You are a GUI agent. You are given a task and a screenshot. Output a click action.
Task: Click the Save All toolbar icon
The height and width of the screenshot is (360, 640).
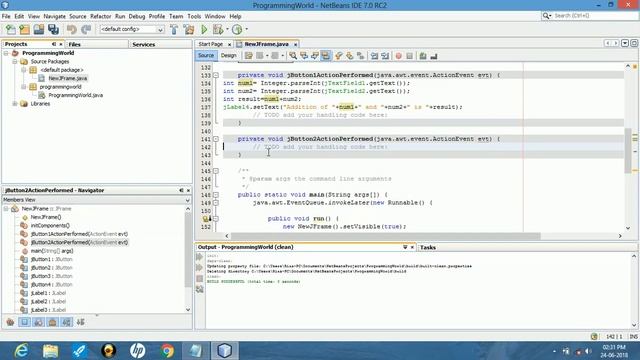coord(53,29)
